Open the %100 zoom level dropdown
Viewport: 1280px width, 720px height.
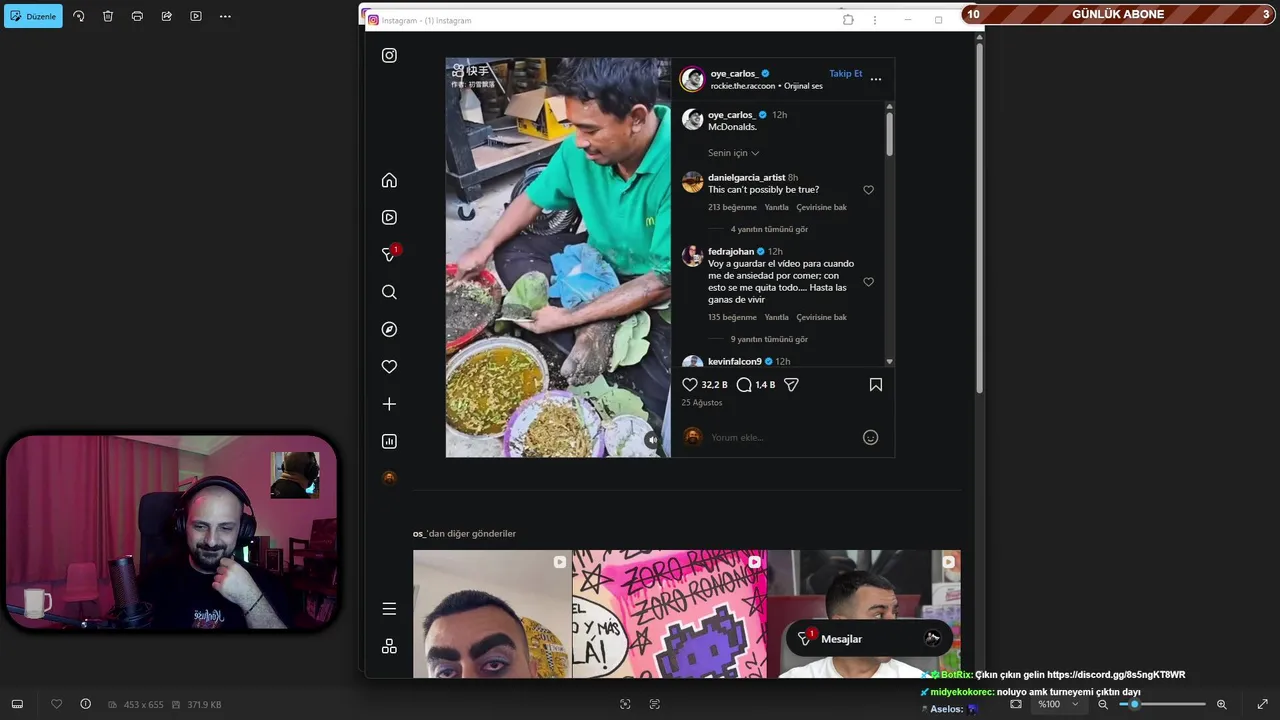pos(1058,704)
